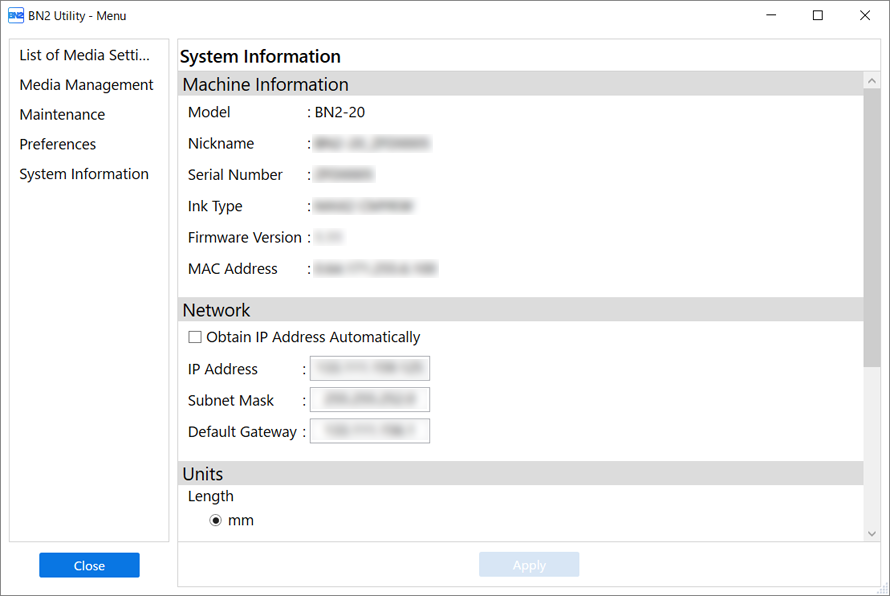The height and width of the screenshot is (596, 890).
Task: Click the scrollbar down arrow
Action: coord(872,534)
